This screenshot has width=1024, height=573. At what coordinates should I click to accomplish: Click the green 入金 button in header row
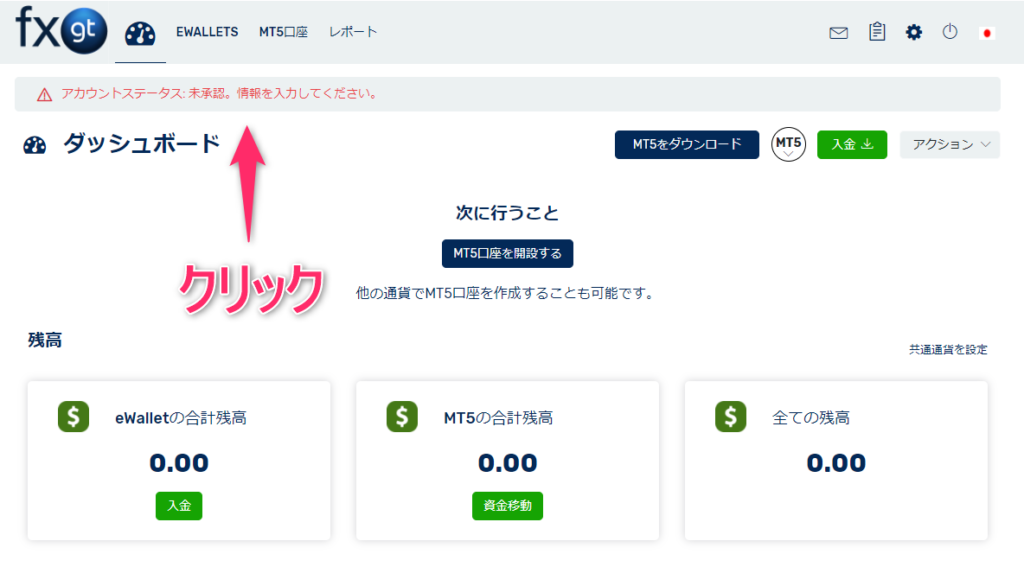tap(852, 144)
